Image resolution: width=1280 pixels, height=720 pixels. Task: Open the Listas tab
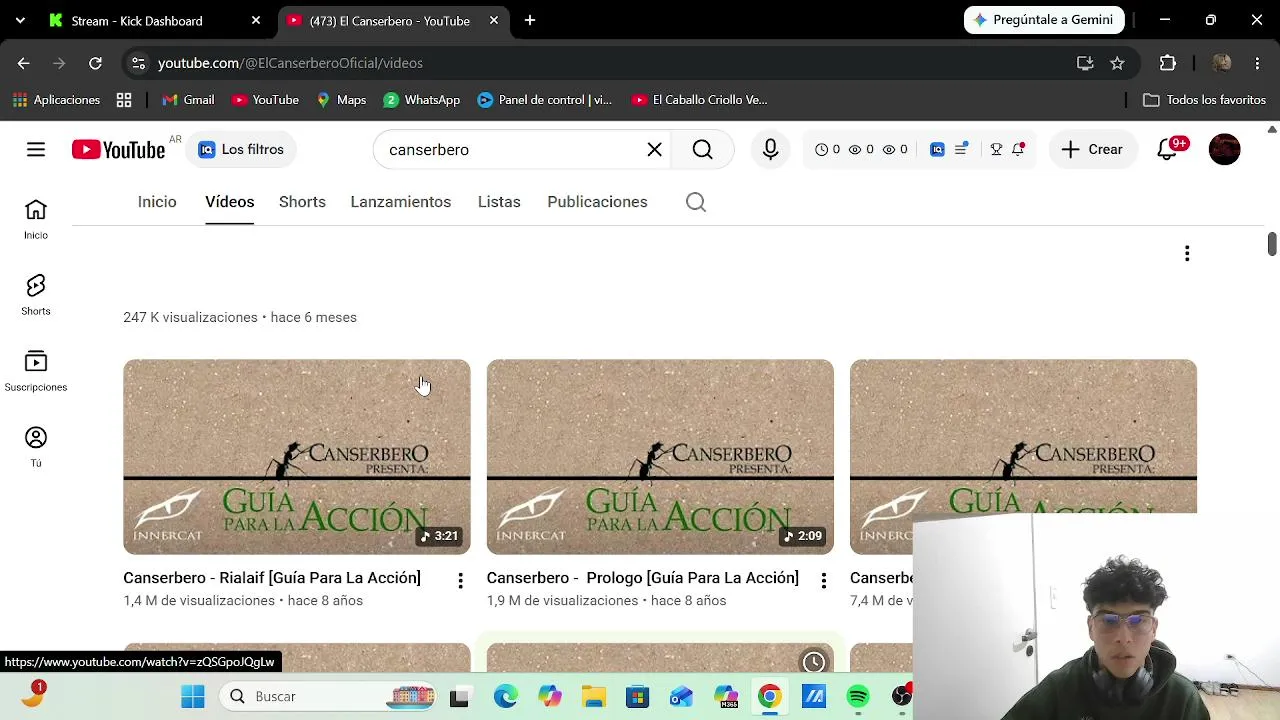(499, 202)
